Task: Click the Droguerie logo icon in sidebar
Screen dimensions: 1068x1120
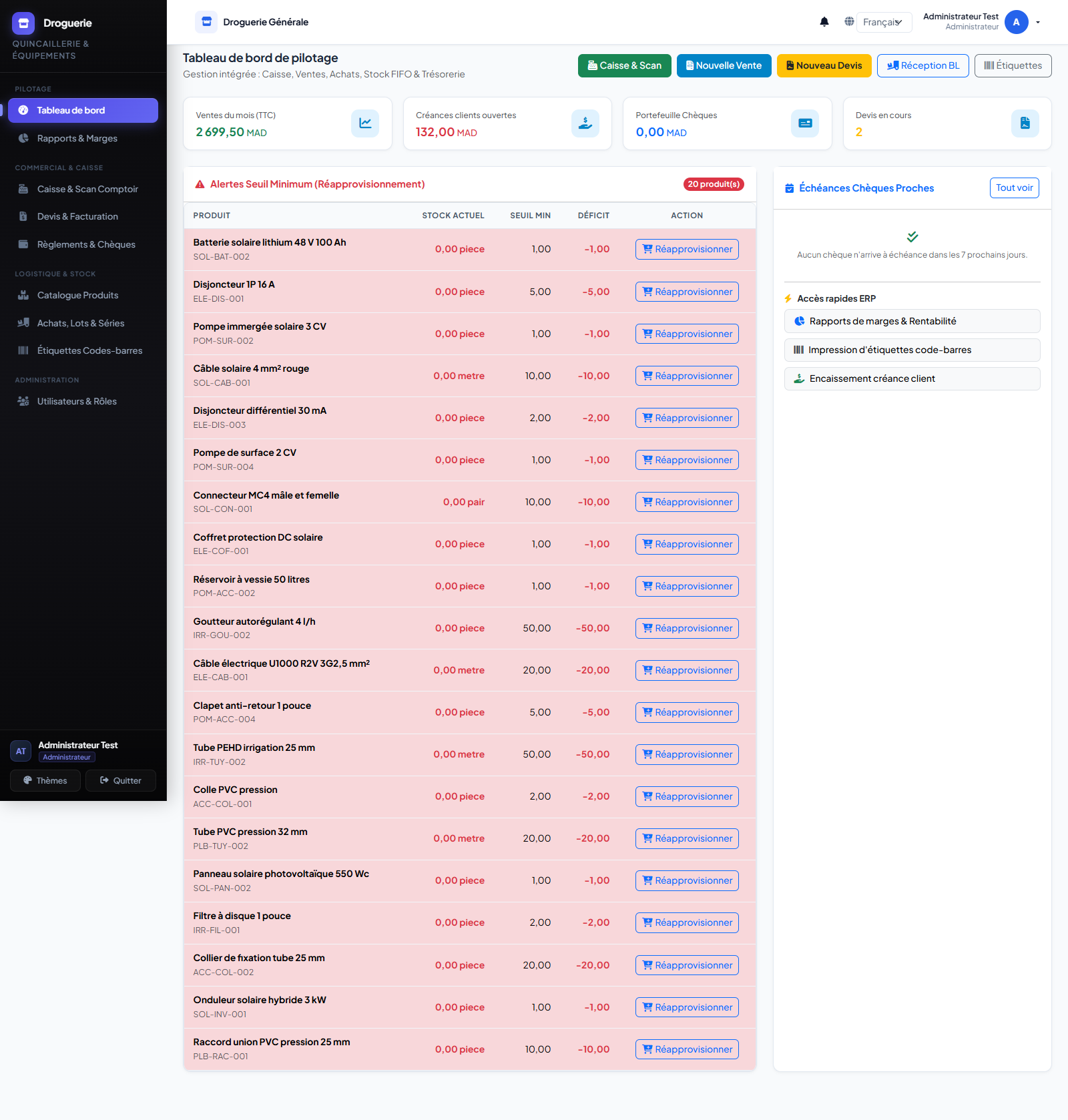Action: coord(23,23)
